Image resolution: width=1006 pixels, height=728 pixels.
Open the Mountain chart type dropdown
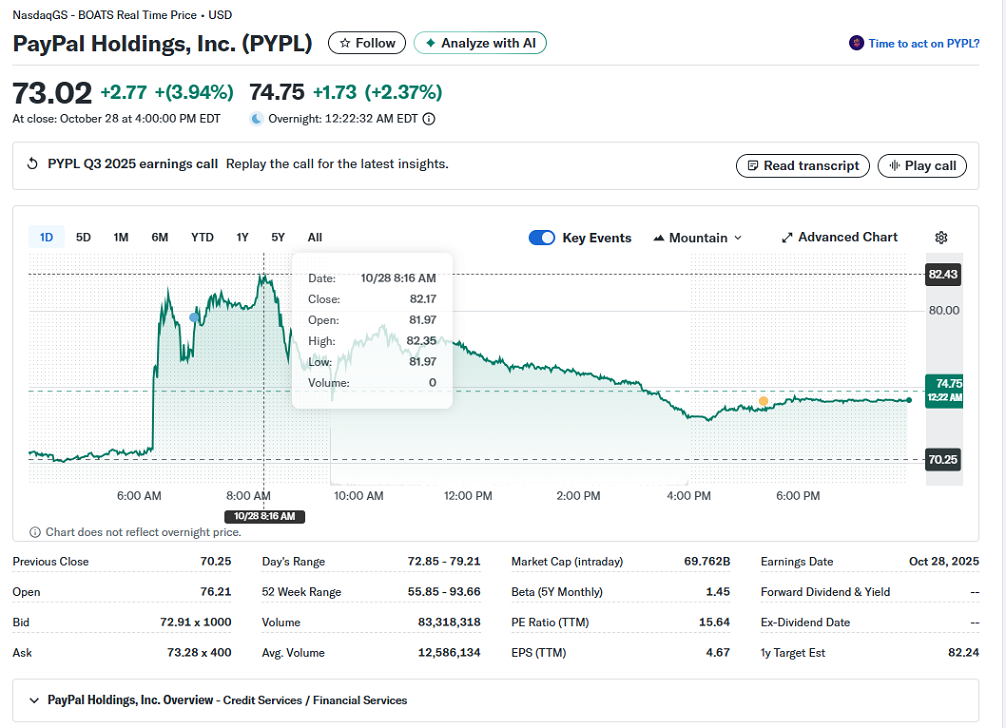(x=698, y=238)
